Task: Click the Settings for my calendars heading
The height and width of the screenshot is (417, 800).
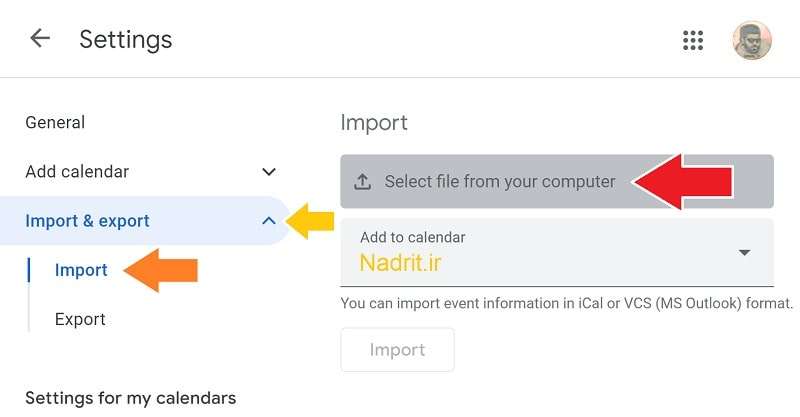Action: coord(131,398)
